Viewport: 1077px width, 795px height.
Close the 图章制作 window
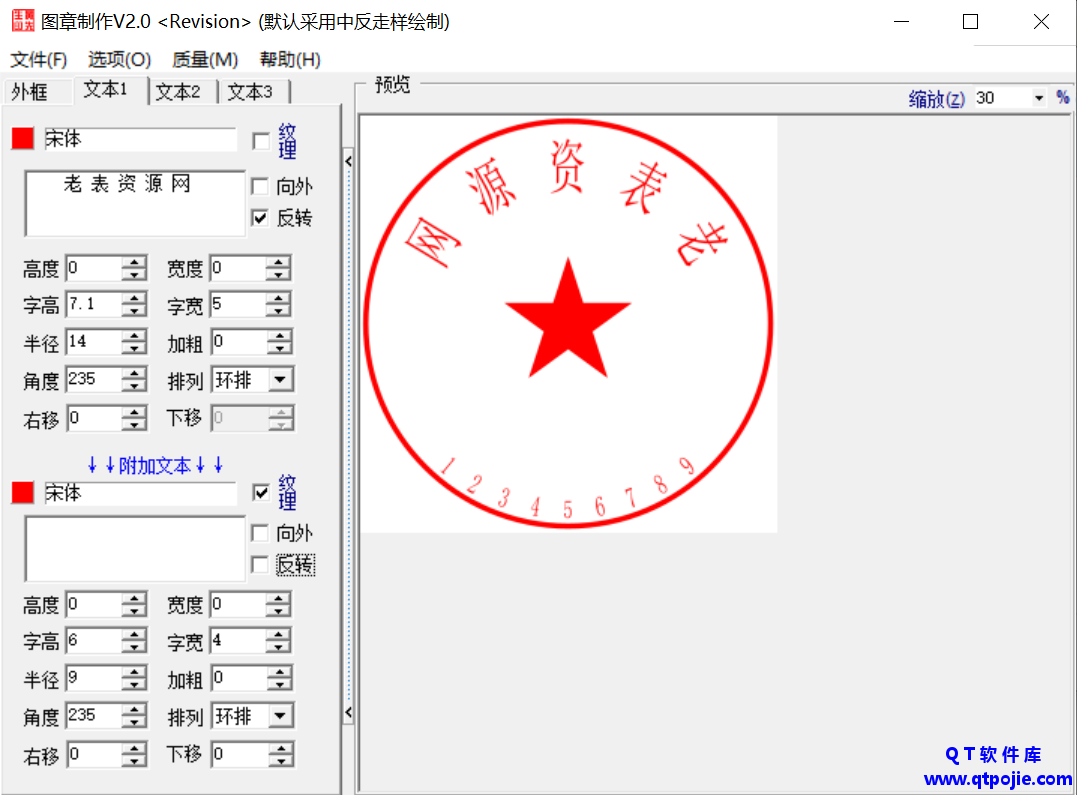[1041, 21]
